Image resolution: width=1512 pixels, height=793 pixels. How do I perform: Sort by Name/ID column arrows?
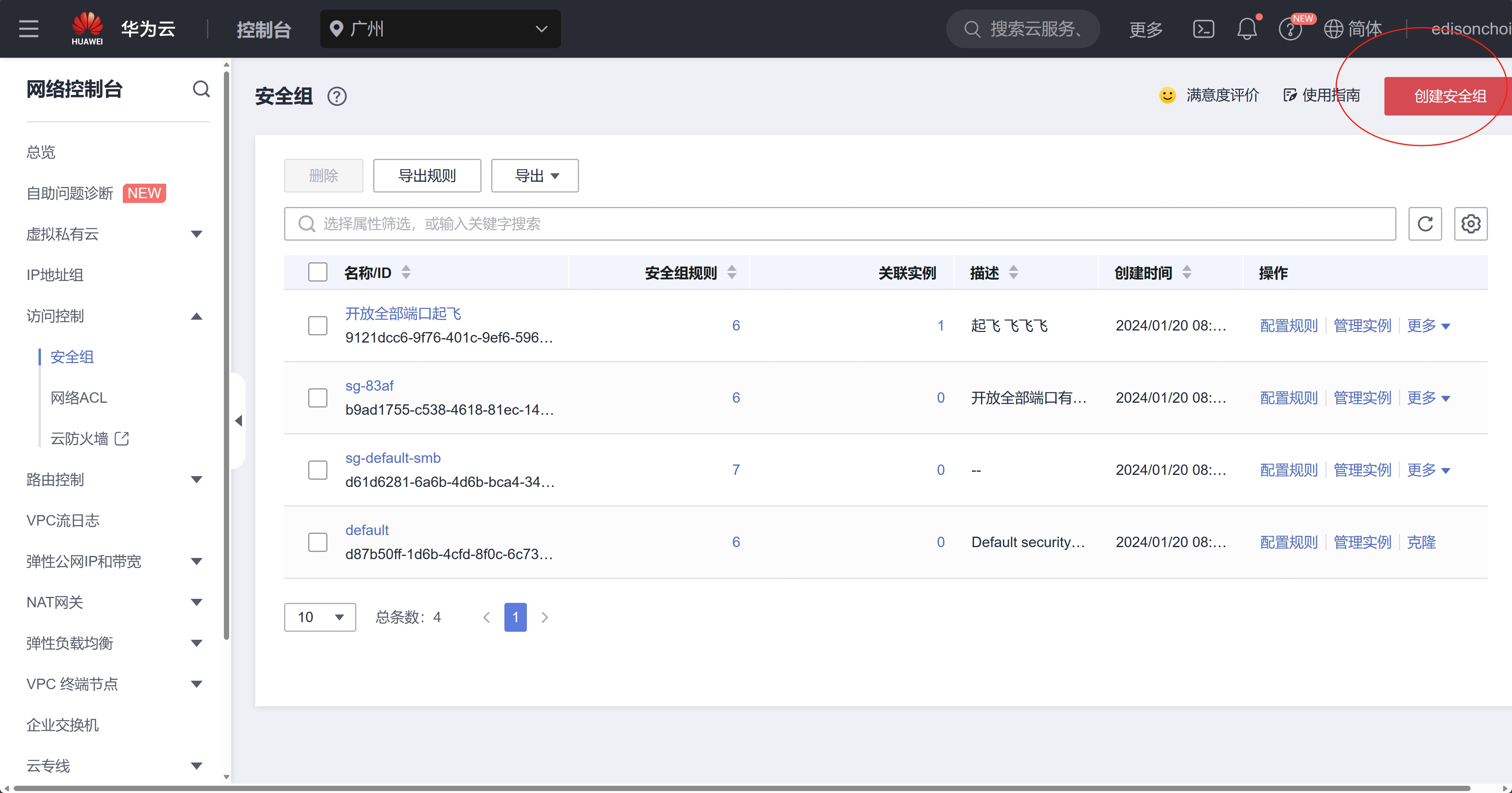point(406,272)
